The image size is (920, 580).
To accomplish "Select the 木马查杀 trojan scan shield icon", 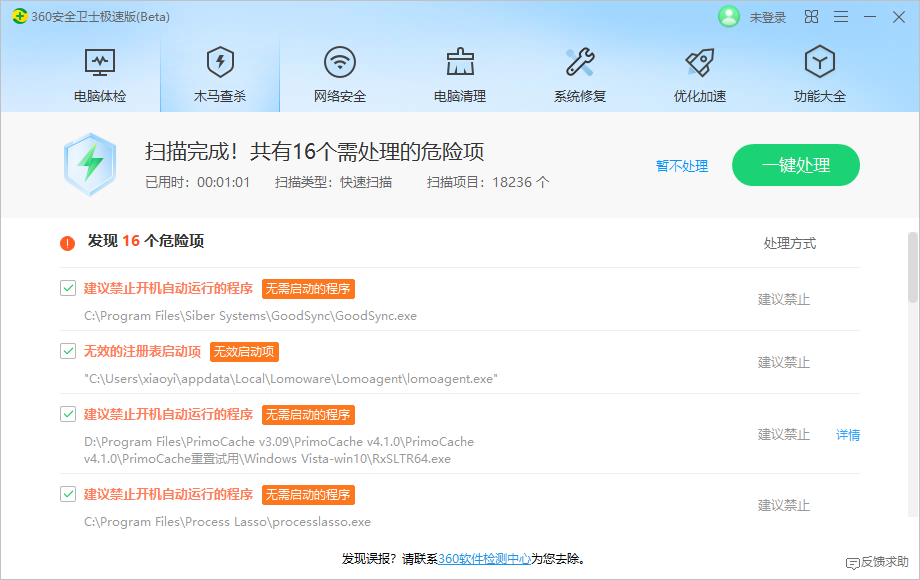I will click(220, 64).
